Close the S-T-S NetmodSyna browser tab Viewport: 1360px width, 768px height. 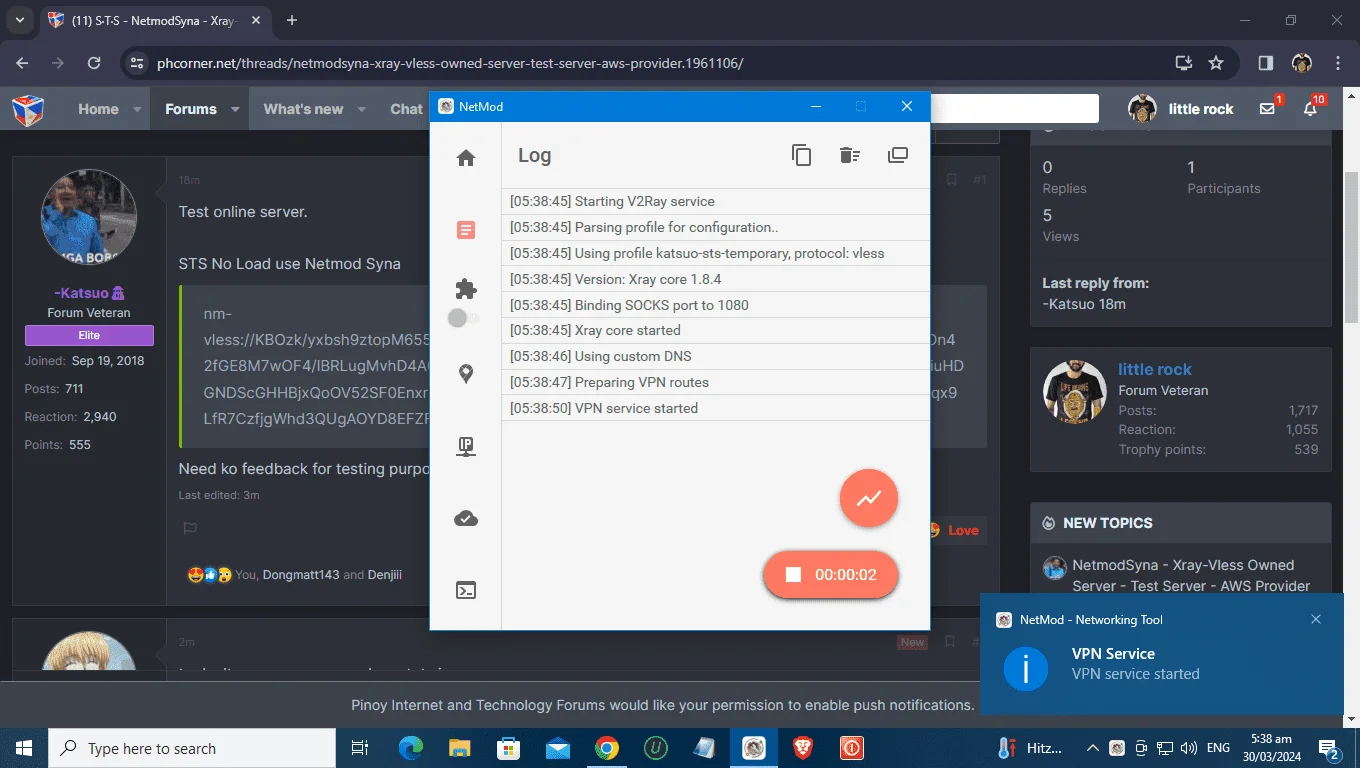coord(254,20)
